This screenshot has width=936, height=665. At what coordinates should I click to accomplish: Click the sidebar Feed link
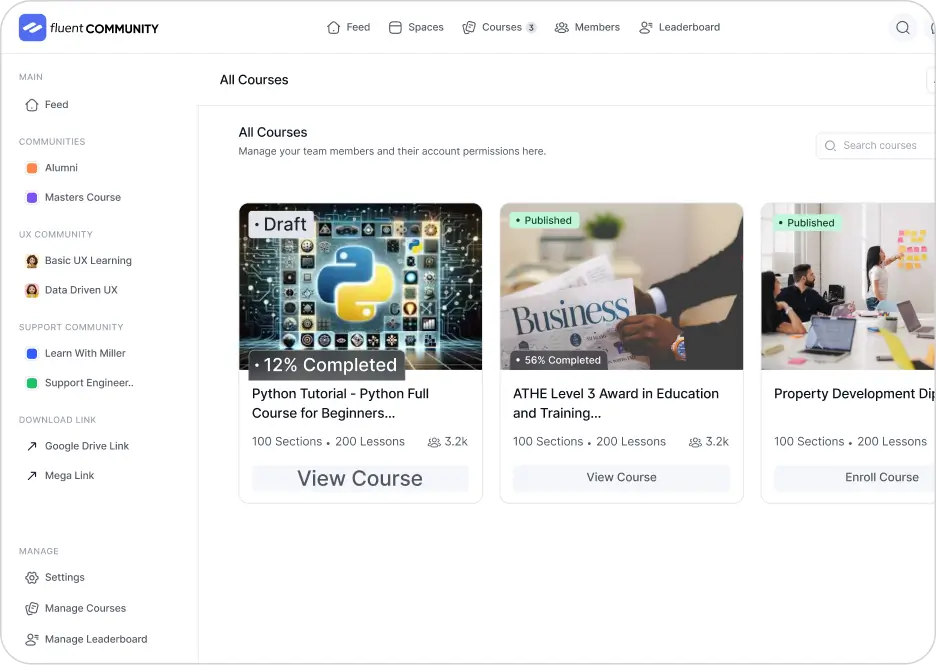pos(57,105)
